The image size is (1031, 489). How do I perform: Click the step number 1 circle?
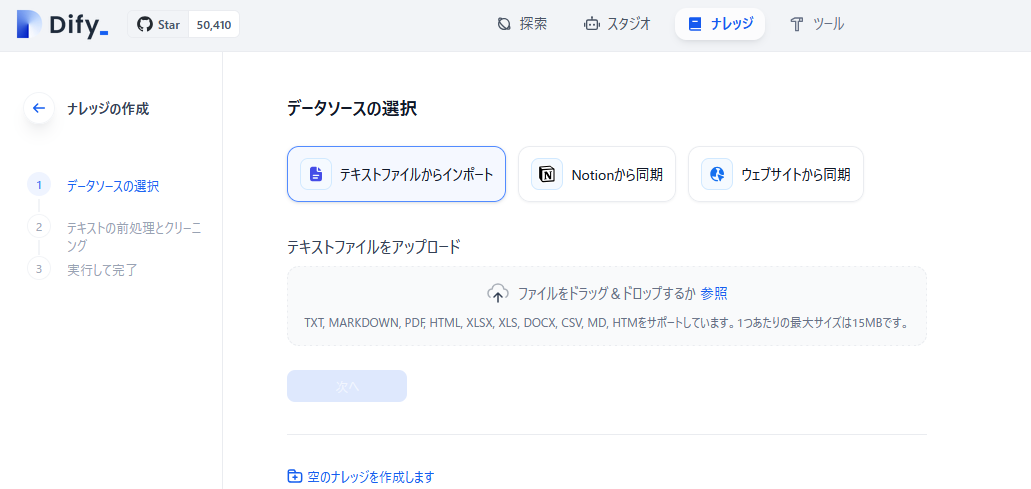[39, 185]
